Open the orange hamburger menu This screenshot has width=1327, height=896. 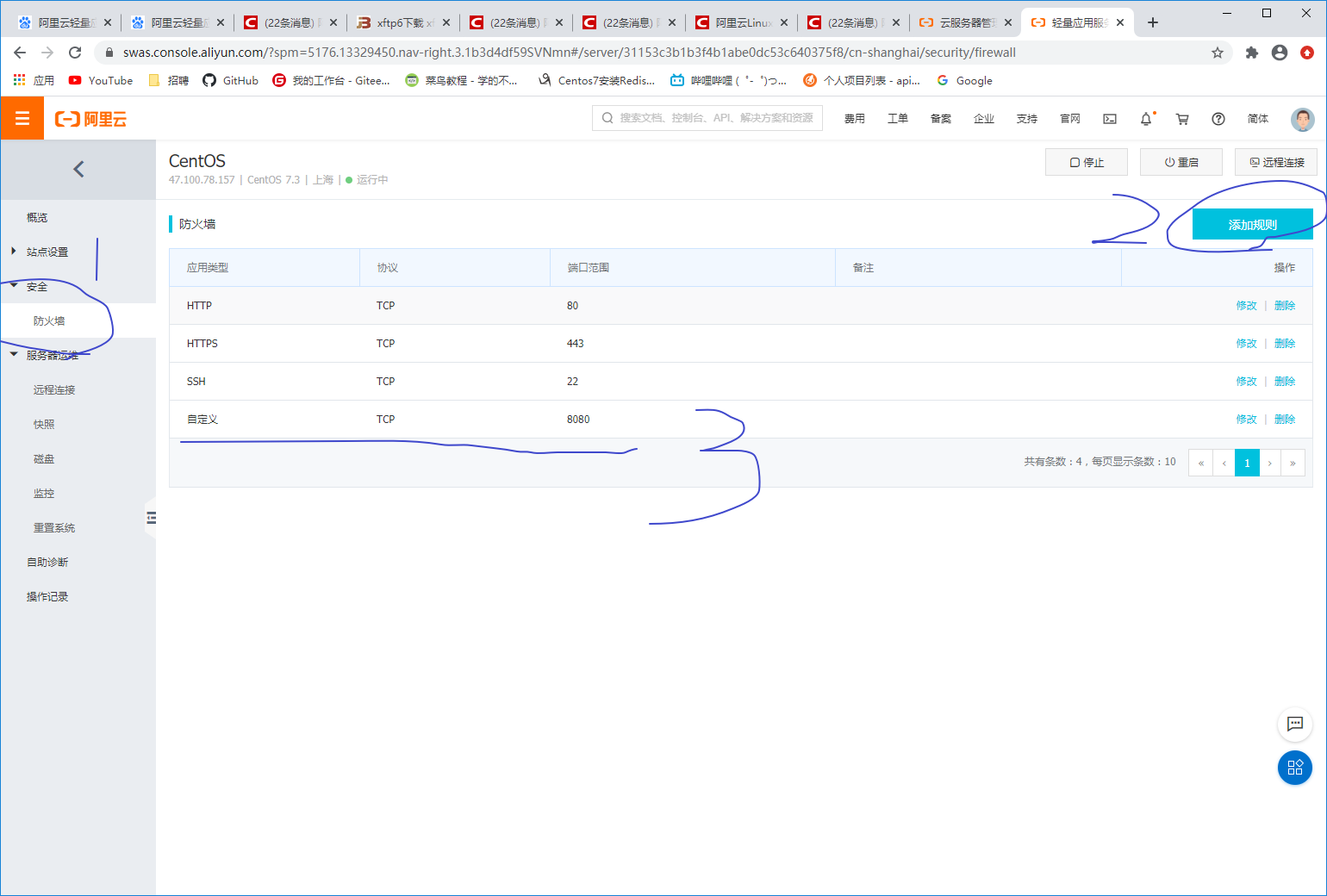(x=22, y=118)
